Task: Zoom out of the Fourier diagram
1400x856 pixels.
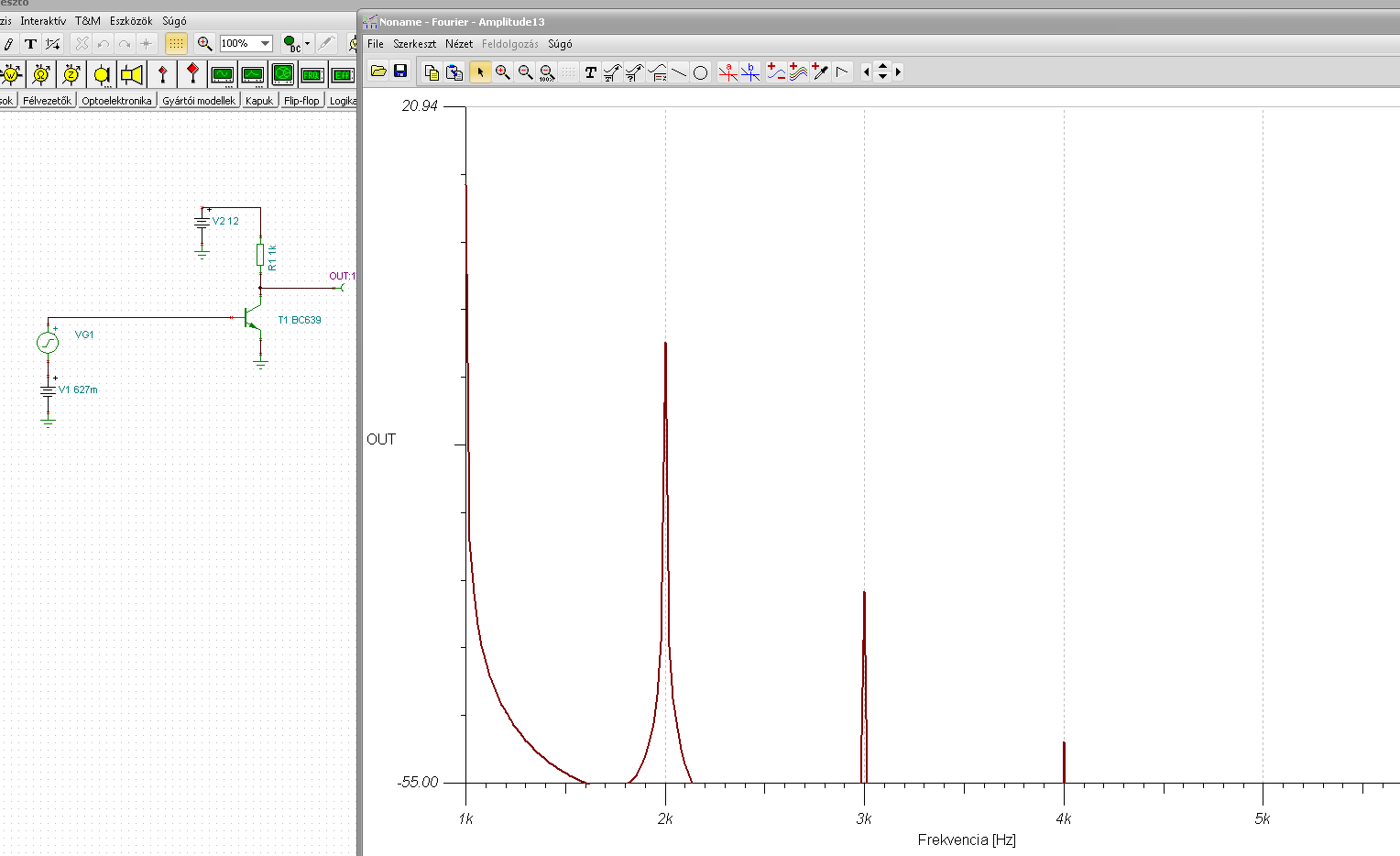Action: tap(525, 72)
